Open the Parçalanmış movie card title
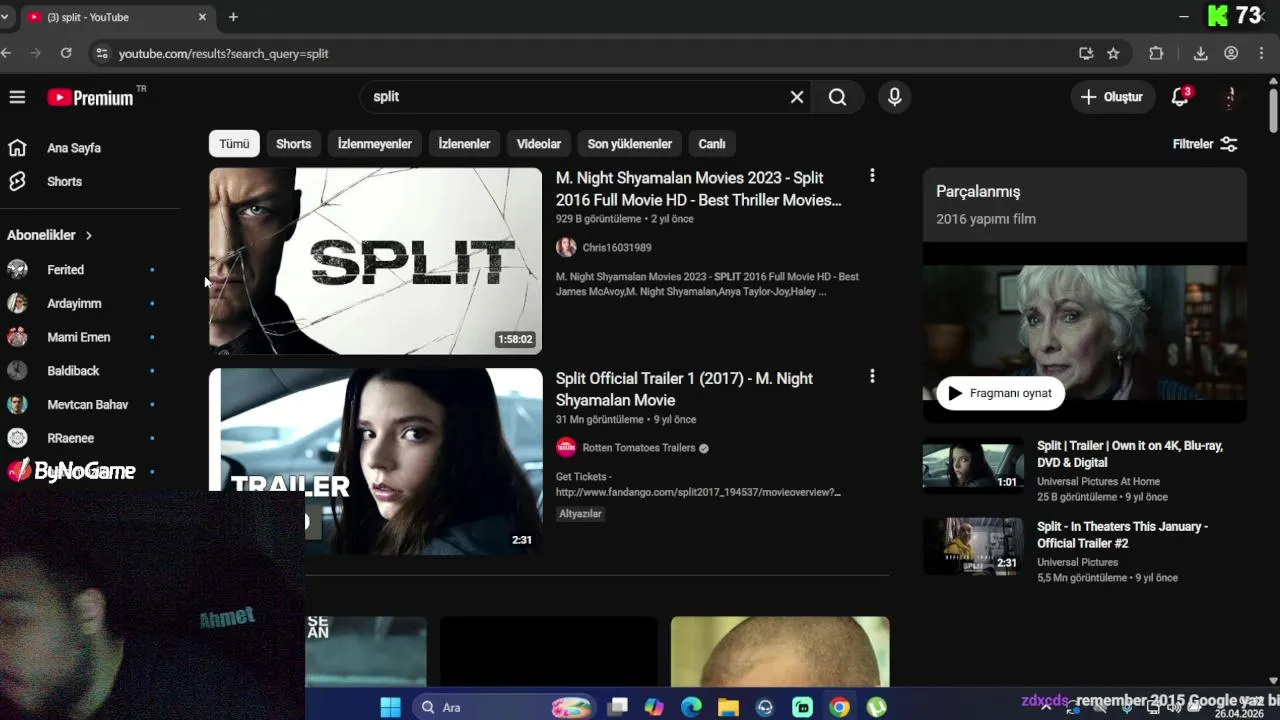Image resolution: width=1280 pixels, height=720 pixels. click(x=978, y=191)
